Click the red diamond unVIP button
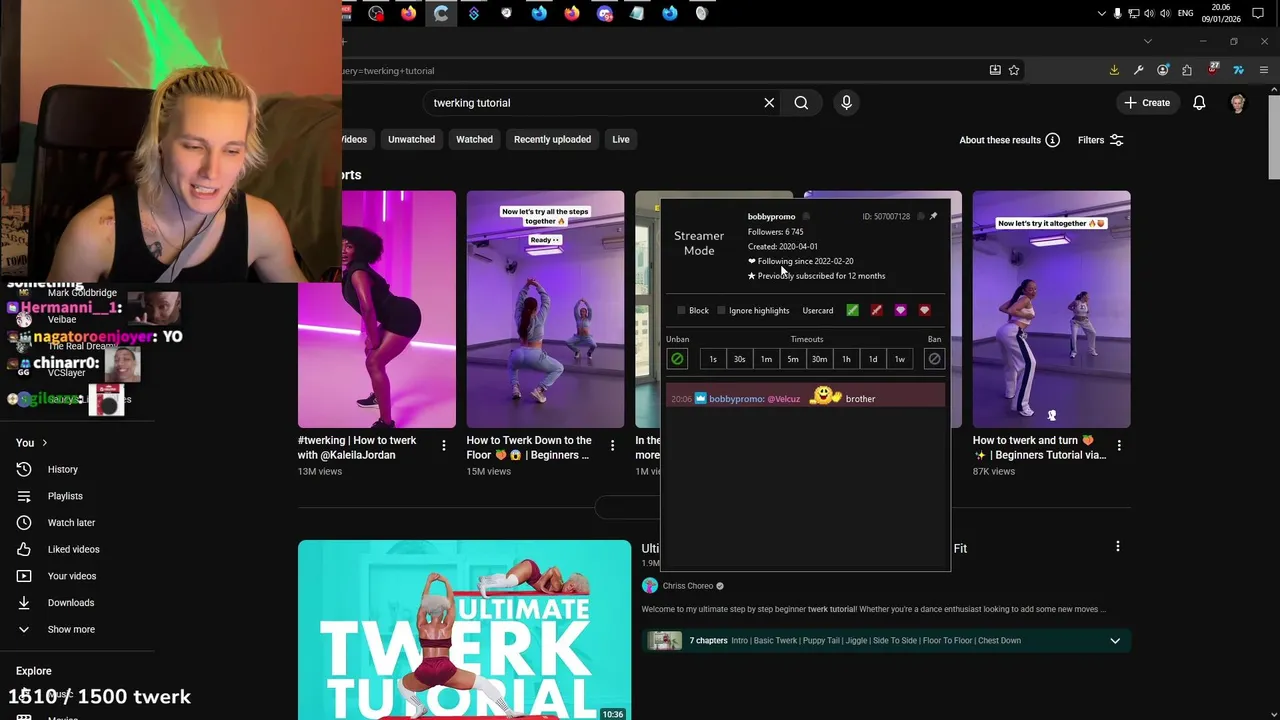1280x720 pixels. point(924,310)
